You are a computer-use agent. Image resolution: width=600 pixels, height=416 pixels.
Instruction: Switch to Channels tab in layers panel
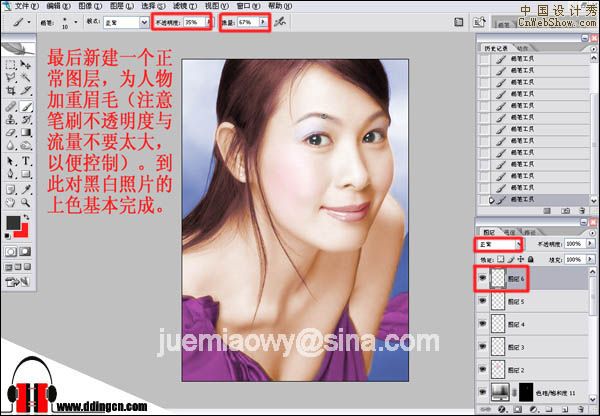509,232
